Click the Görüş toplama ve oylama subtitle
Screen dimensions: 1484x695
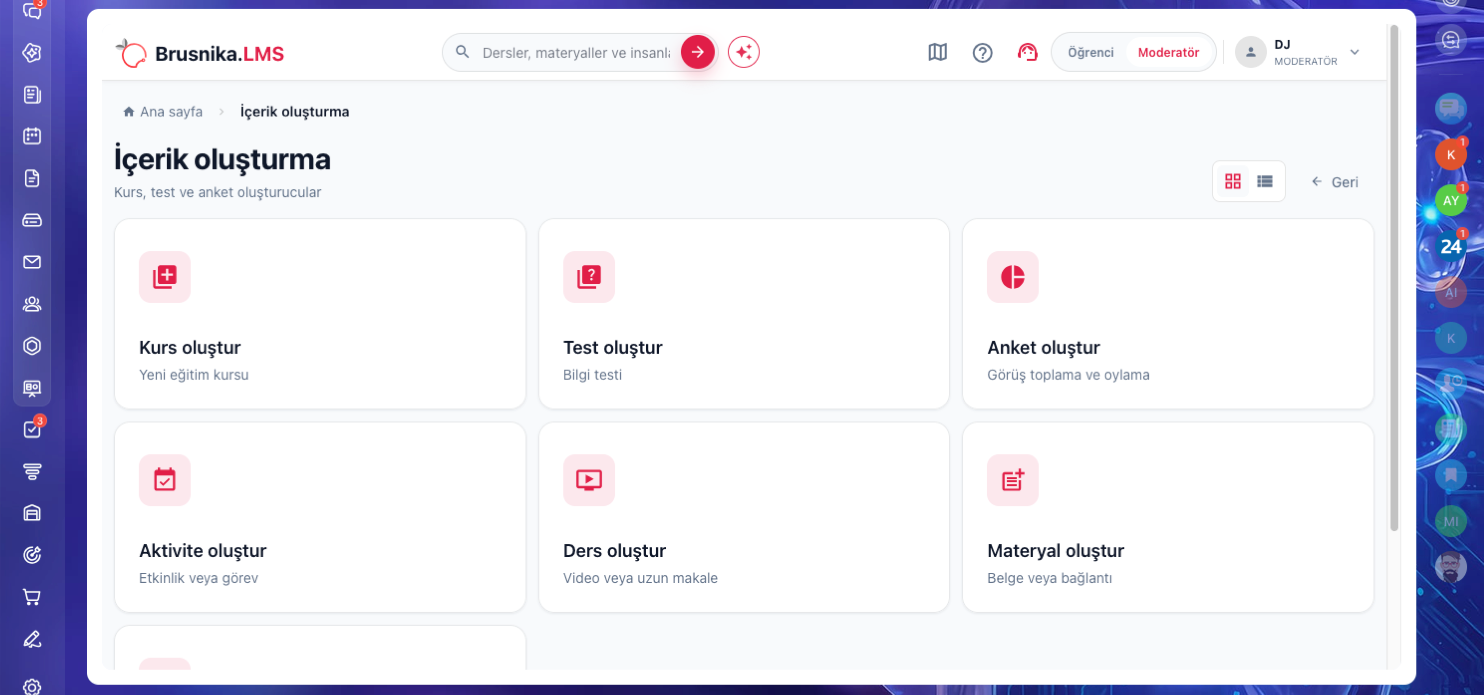click(1069, 375)
